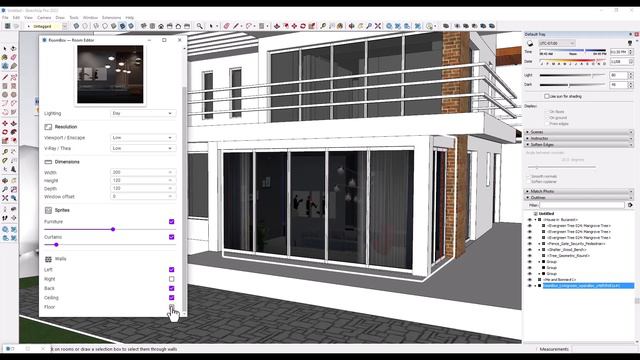The image size is (640, 360).
Task: Toggle the Furniture sprites checkbox
Action: tap(171, 222)
